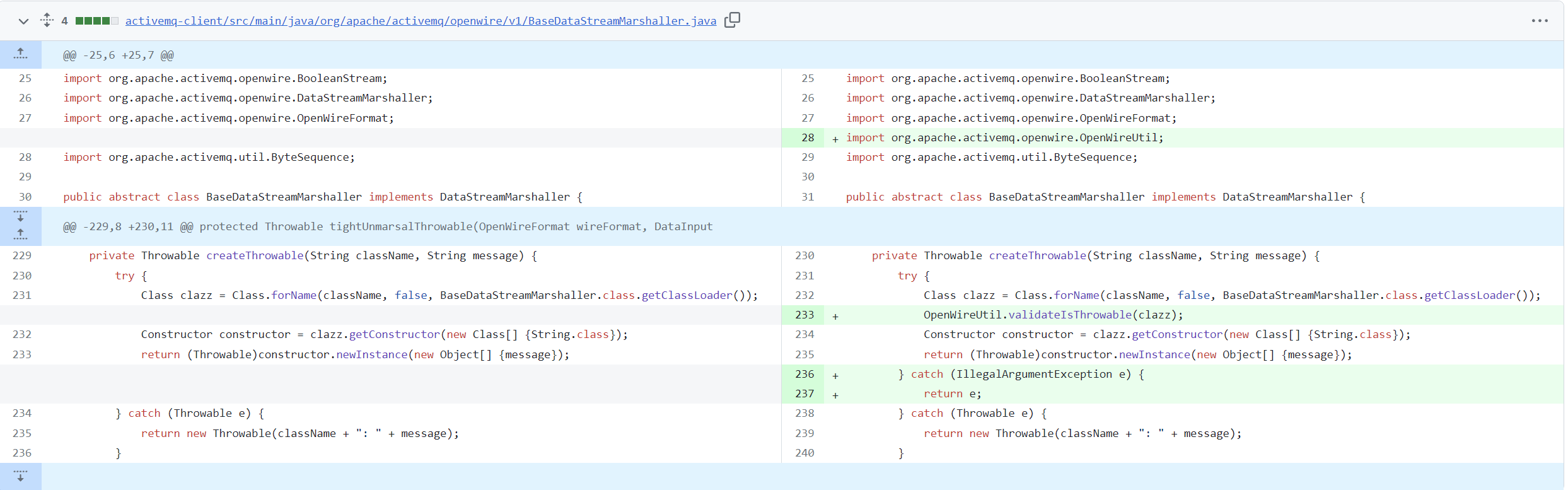Open the BaseDataStreamMarshaller.java file link
Viewport: 1568px width, 490px height.
point(421,21)
